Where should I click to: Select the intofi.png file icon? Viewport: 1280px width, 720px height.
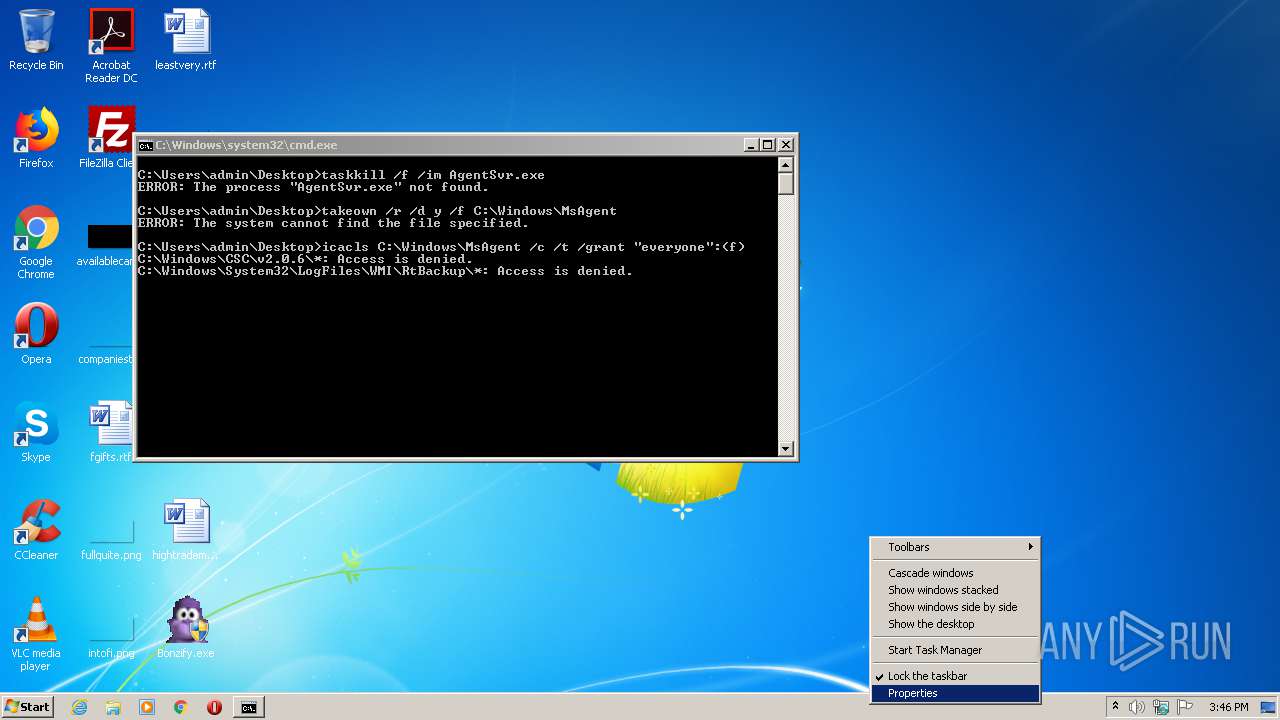(x=111, y=635)
